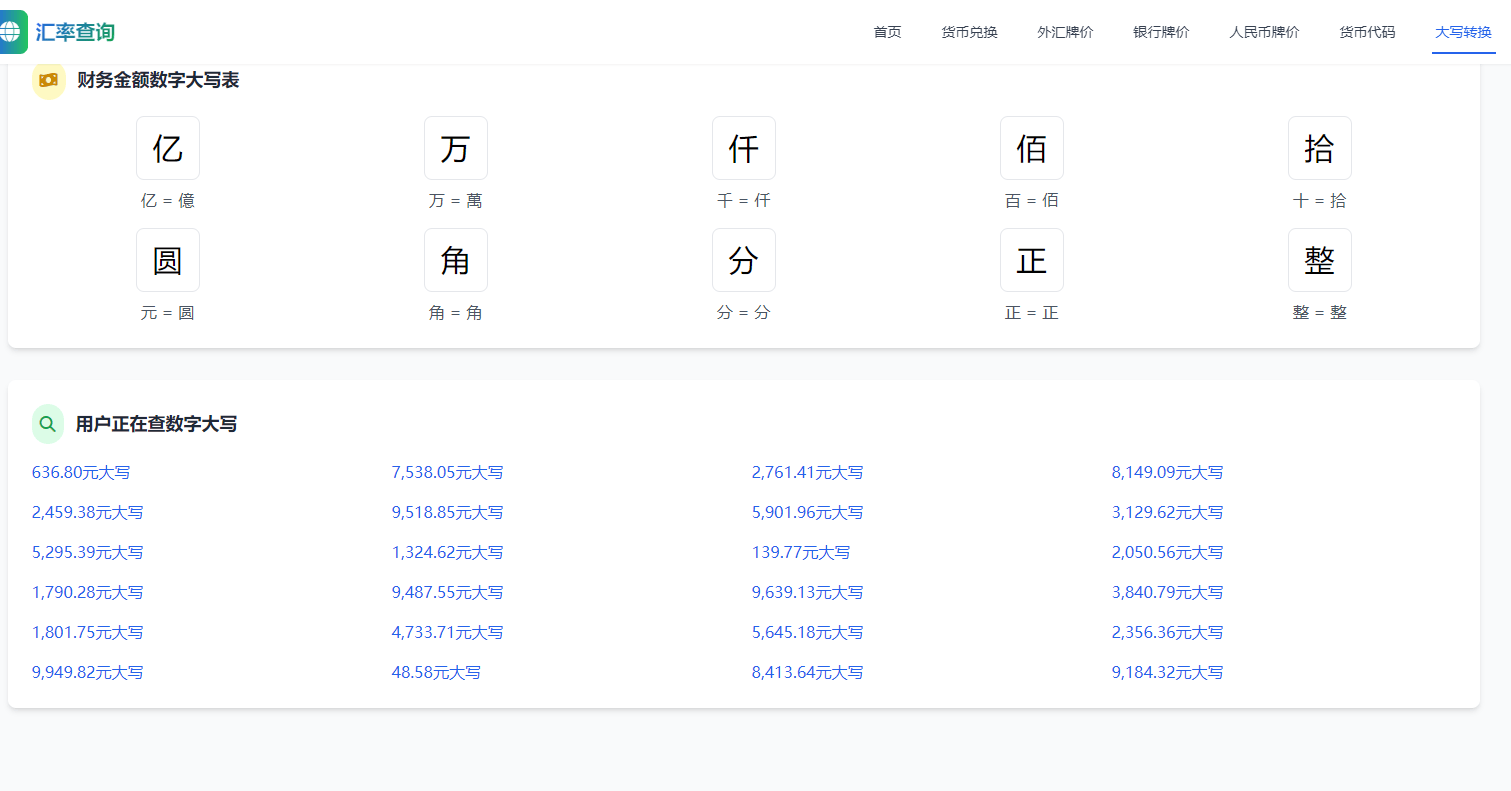
Task: Click the text 元 = 圆
Action: tap(168, 312)
